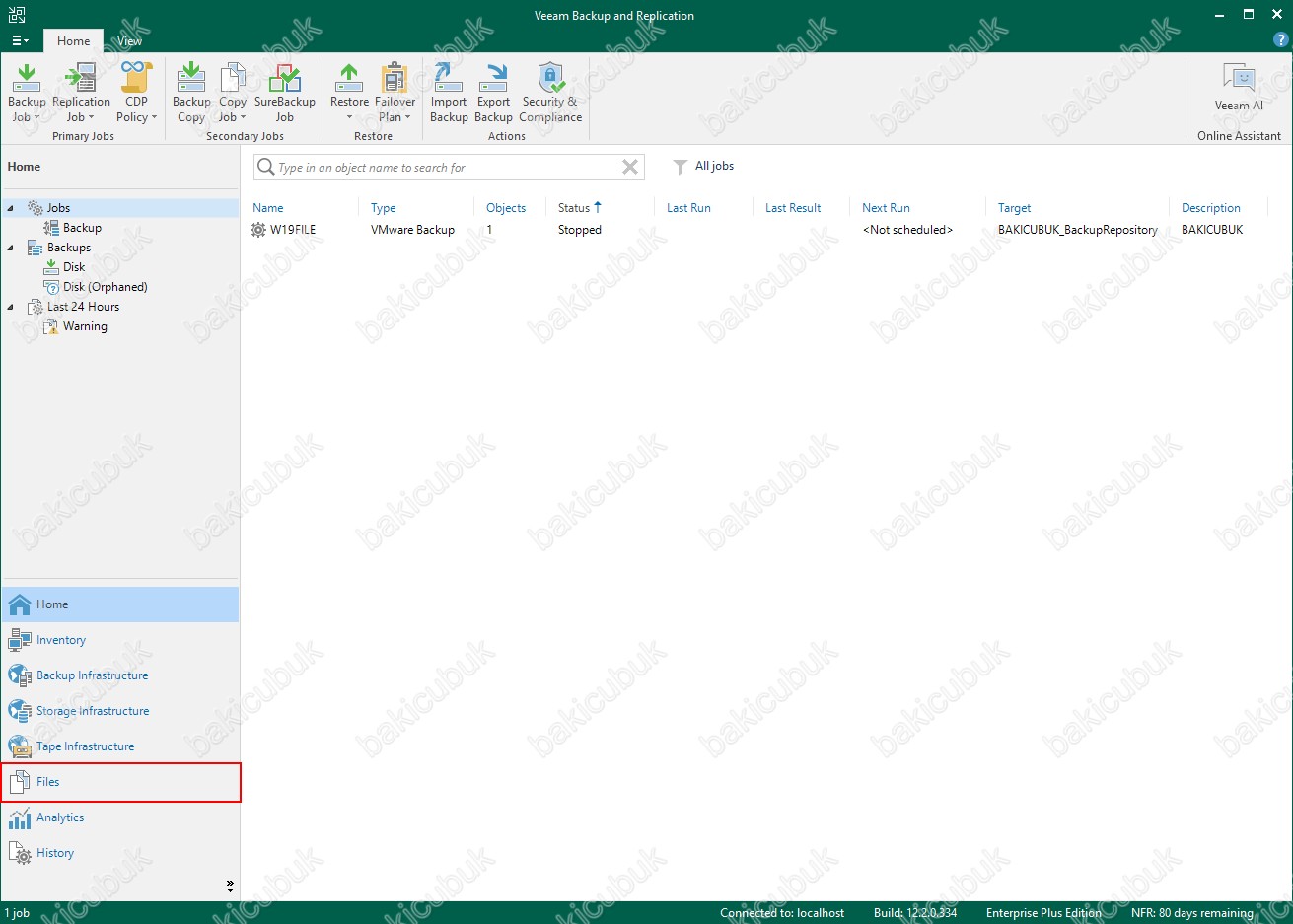Viewport: 1293px width, 924px height.
Task: Open Security & Compliance from the ribbon
Action: (550, 93)
